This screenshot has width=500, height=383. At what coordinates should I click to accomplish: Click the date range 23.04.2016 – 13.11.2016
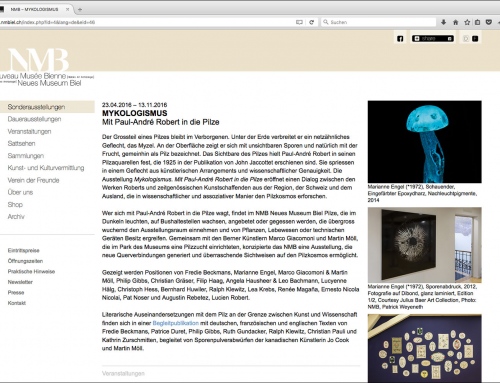click(x=134, y=105)
